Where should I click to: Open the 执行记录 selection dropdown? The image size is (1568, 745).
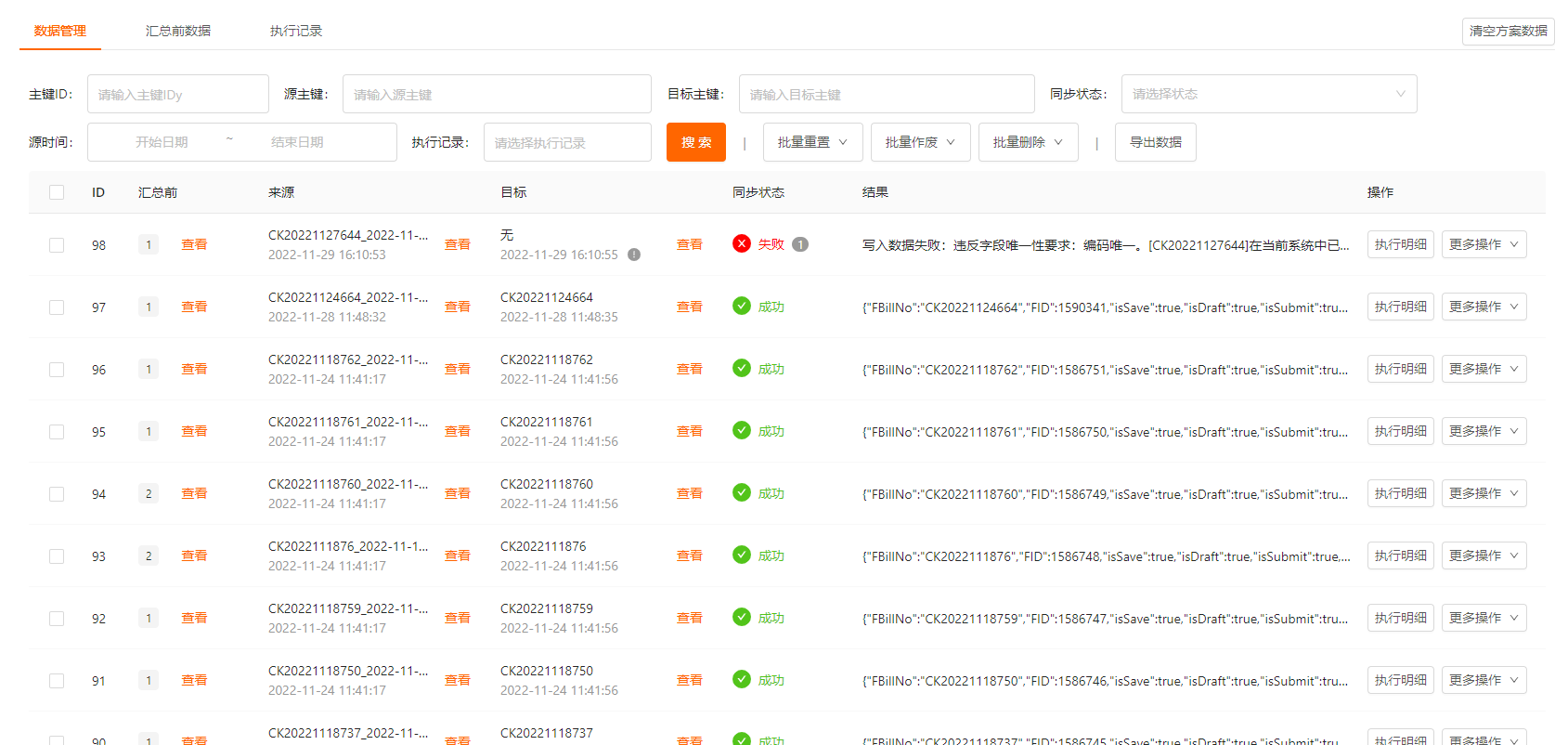click(x=567, y=142)
